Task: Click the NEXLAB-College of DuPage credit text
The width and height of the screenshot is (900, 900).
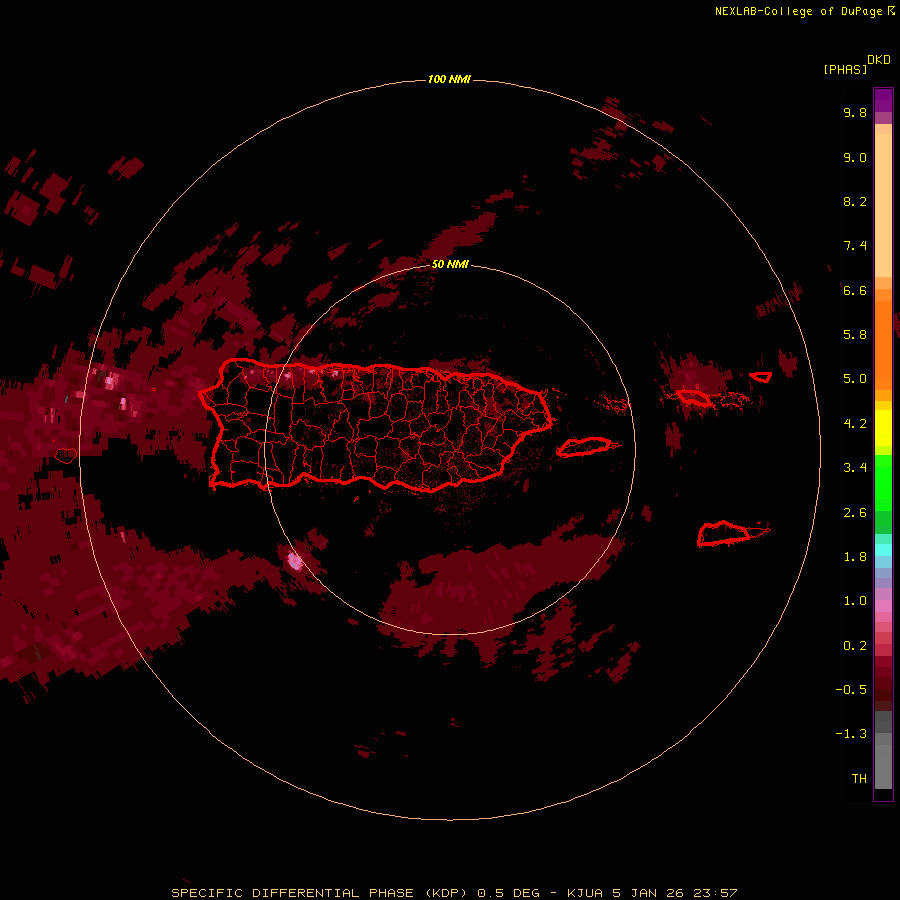Action: coord(804,11)
